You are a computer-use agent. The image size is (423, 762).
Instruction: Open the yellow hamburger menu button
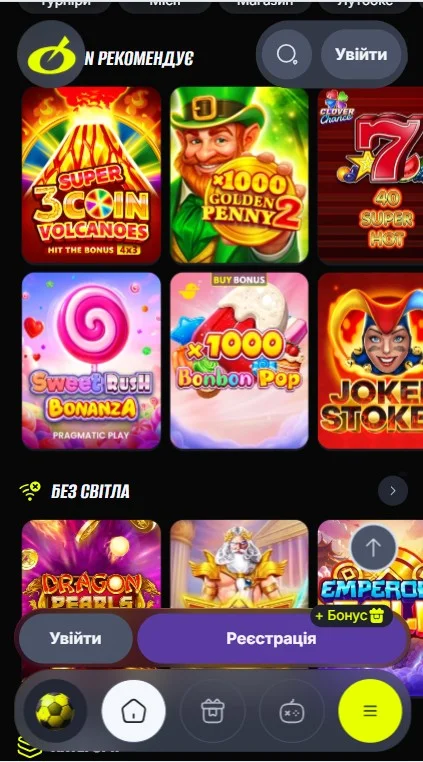[370, 711]
